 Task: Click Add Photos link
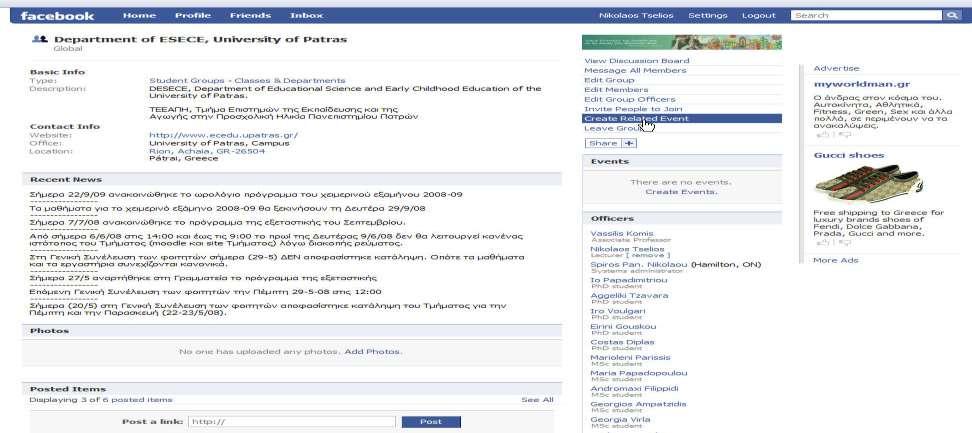[373, 352]
